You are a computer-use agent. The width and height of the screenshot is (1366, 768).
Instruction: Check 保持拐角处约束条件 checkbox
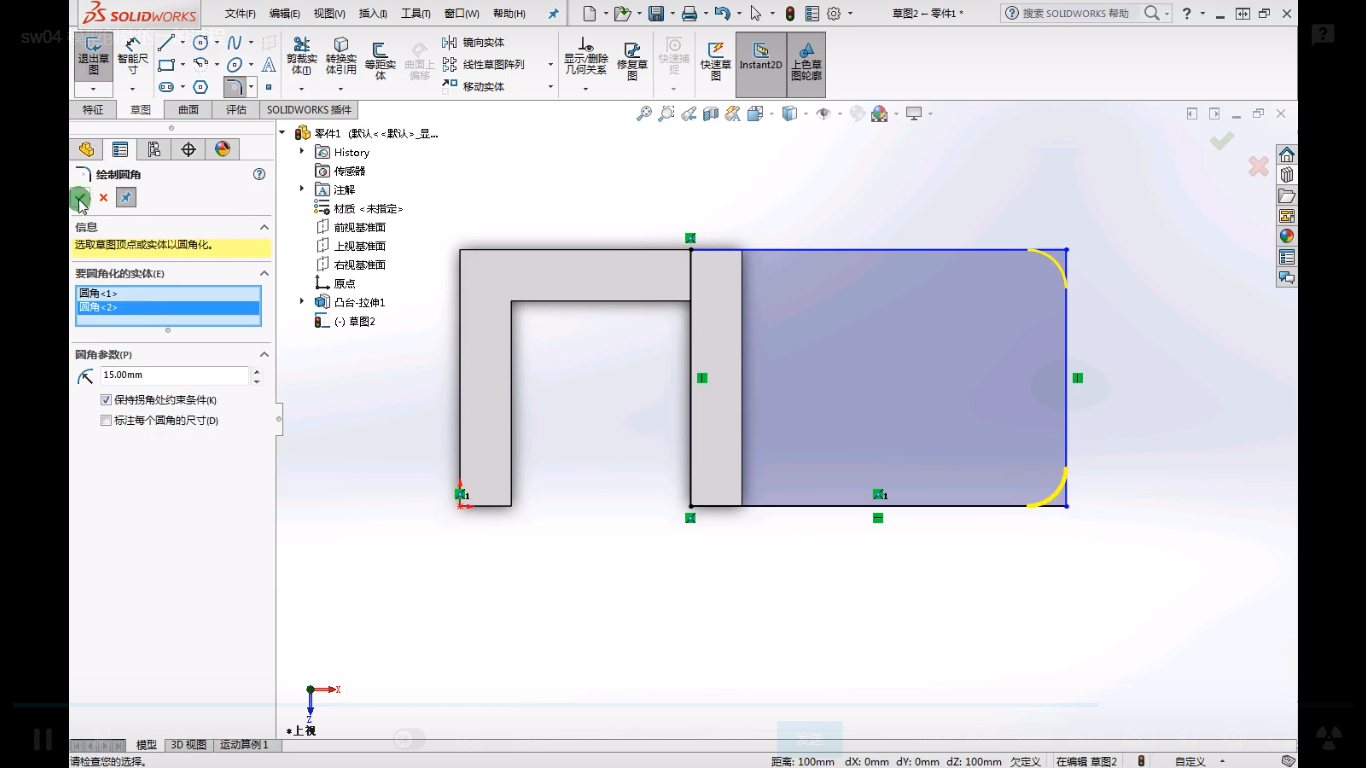coord(106,400)
